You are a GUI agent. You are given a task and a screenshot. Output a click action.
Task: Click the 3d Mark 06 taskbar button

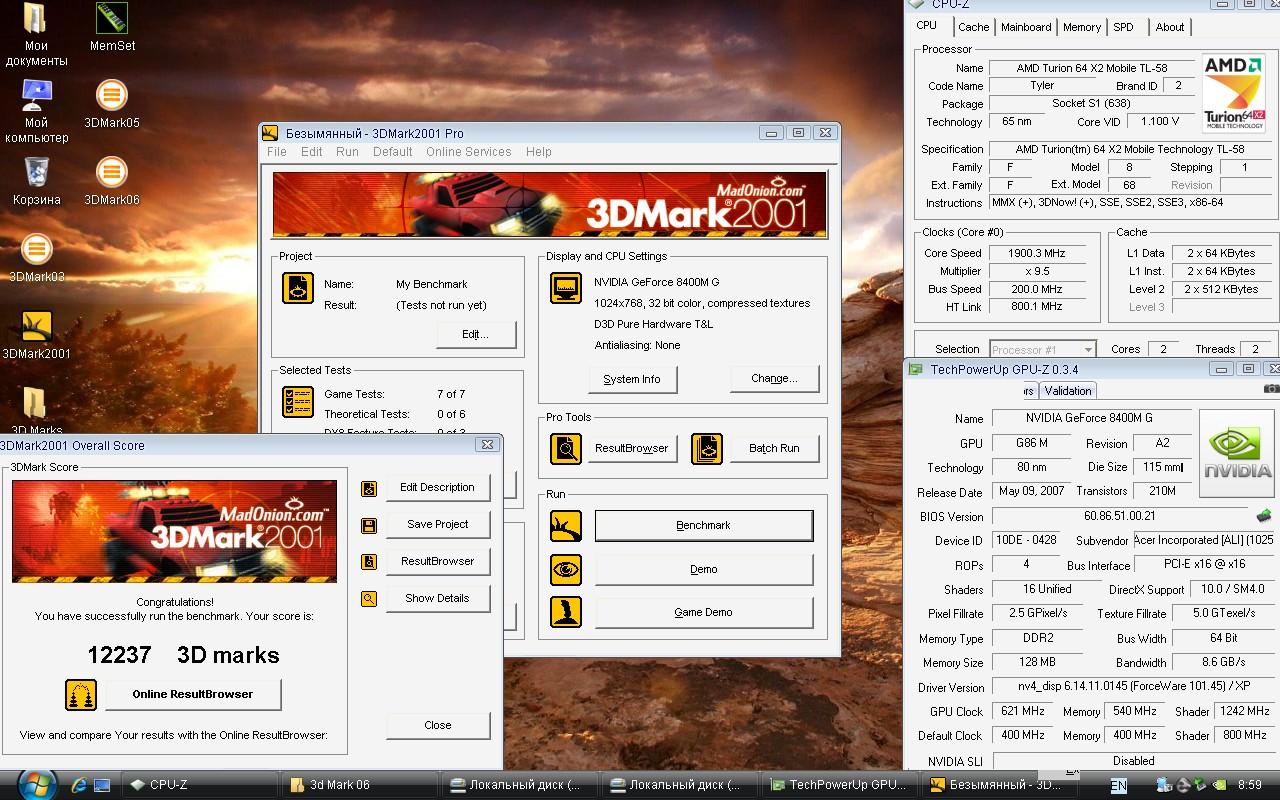360,785
